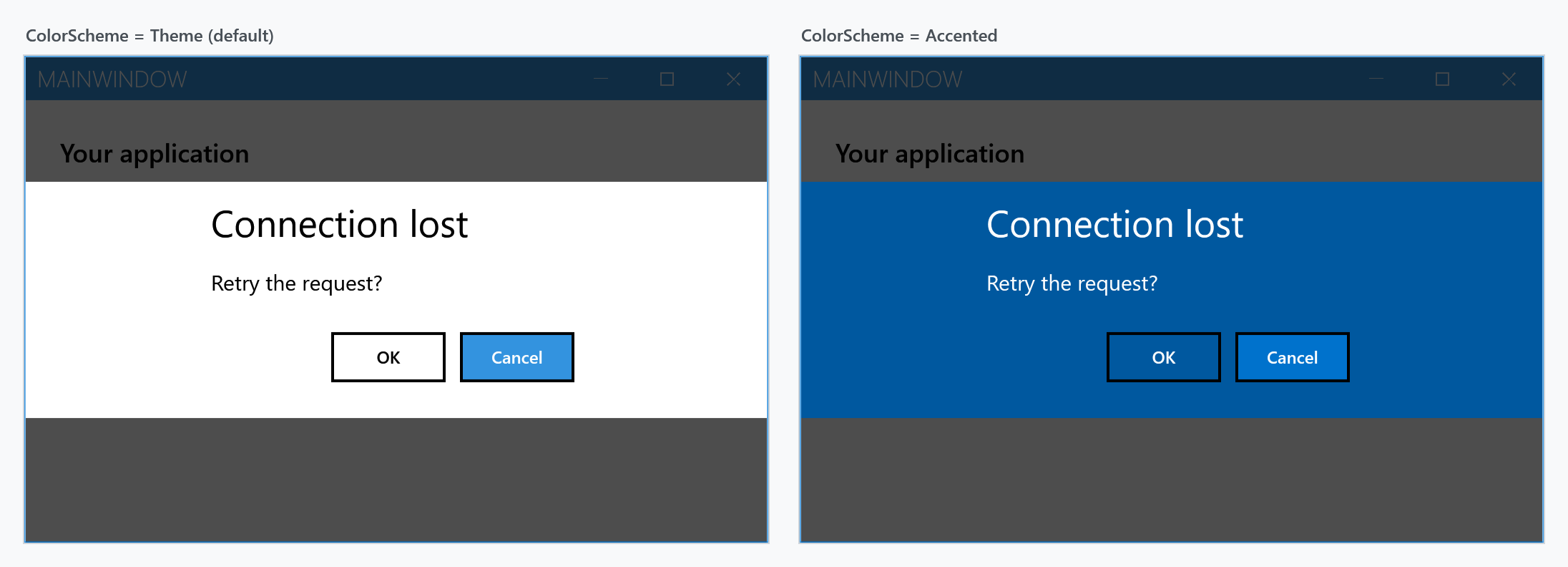Click Cancel in the Theme scheme dialog
Viewport: 1568px width, 567px height.
(x=517, y=357)
